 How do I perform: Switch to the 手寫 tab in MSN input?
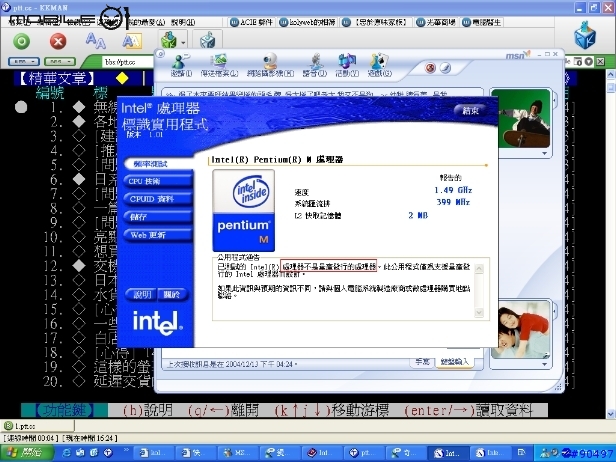point(422,361)
